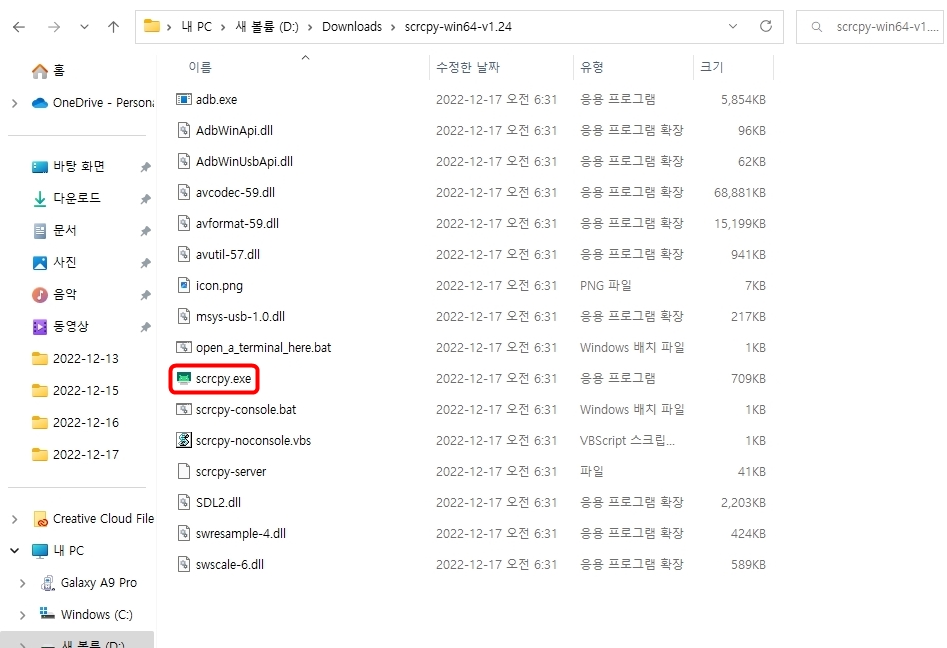The image size is (947, 648).
Task: Go back using the back arrow button
Action: pos(20,26)
